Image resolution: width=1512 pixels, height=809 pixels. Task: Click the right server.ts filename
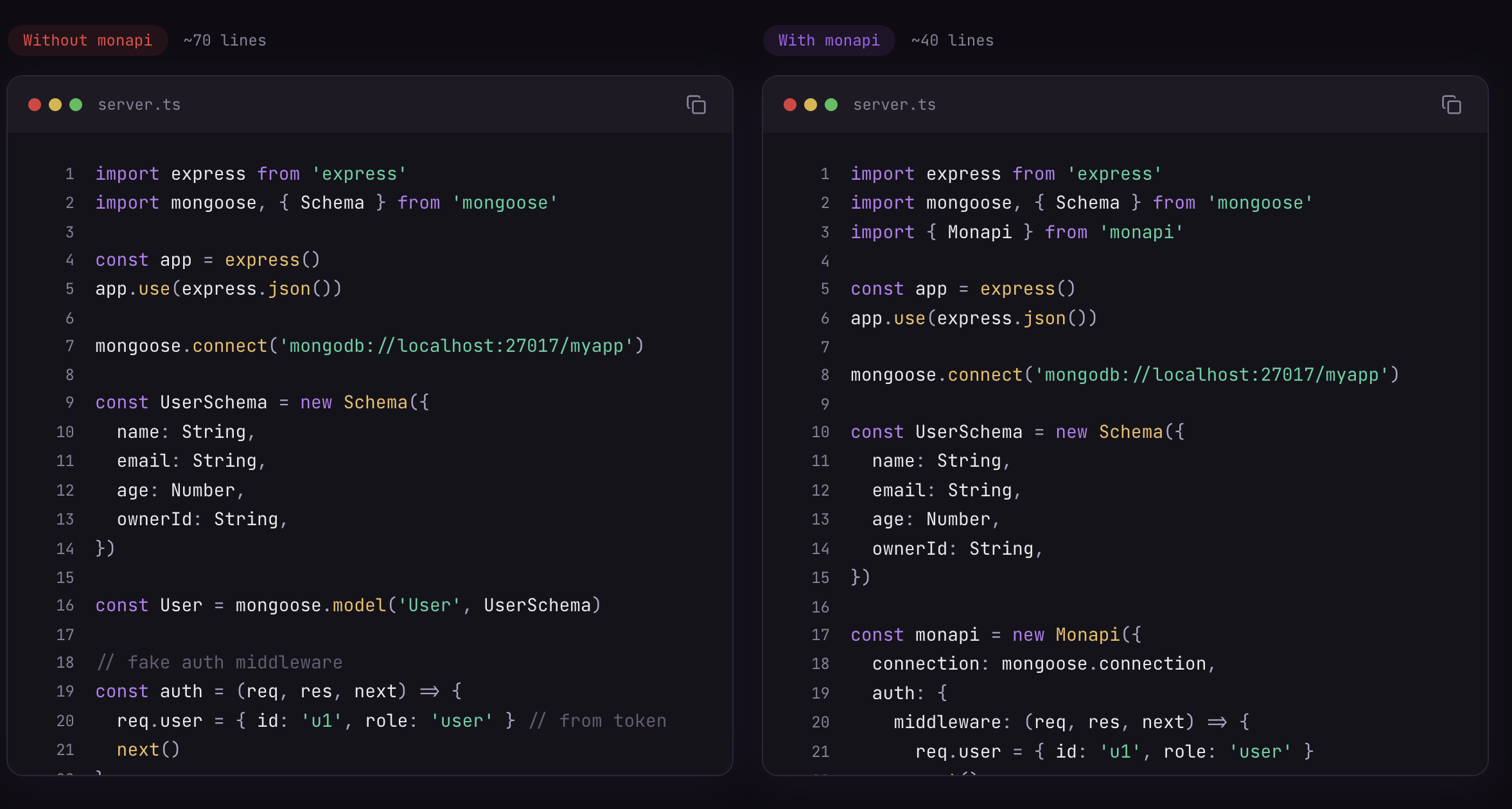[x=894, y=105]
